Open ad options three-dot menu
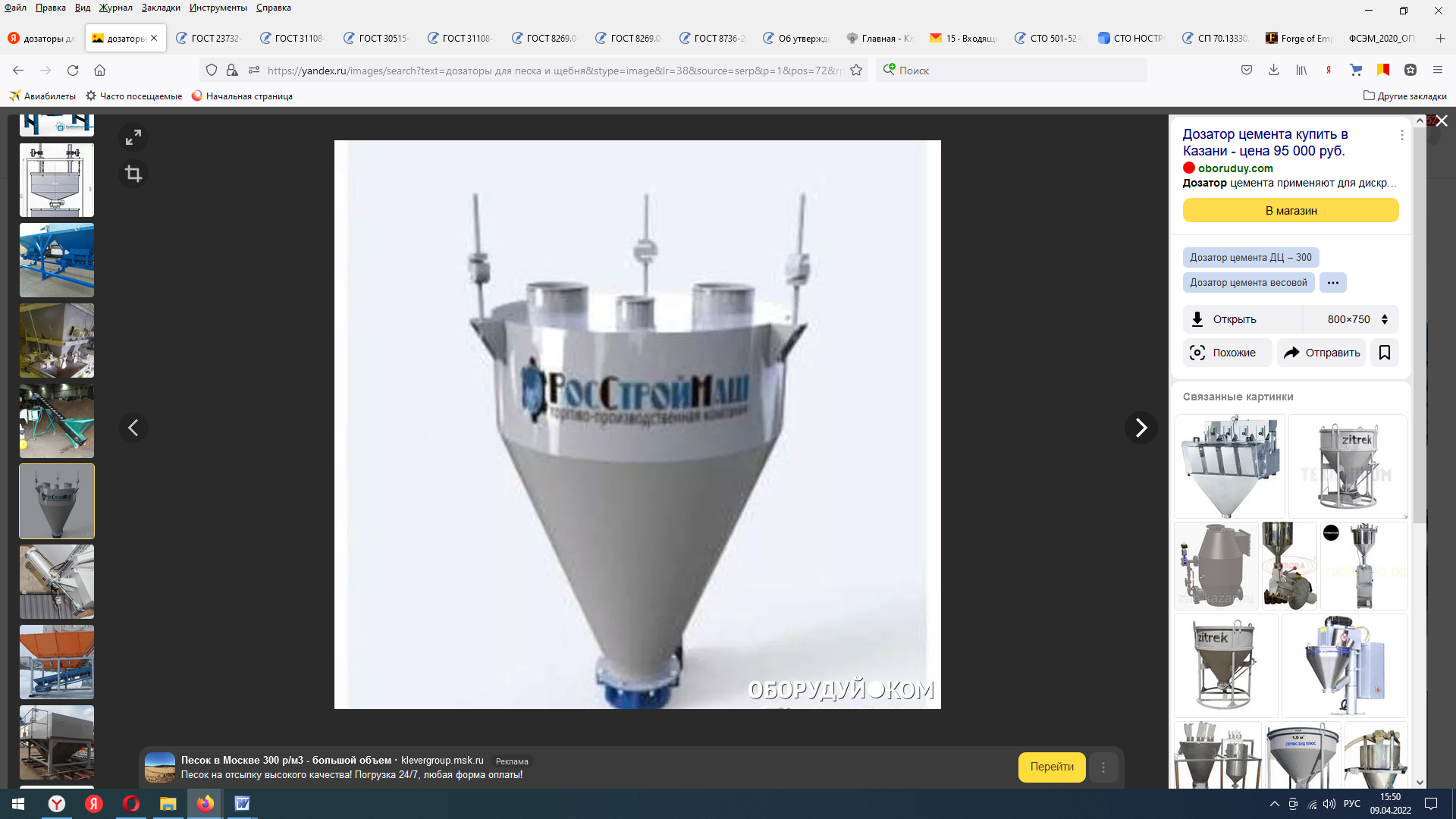Viewport: 1456px width, 819px height. [1103, 767]
